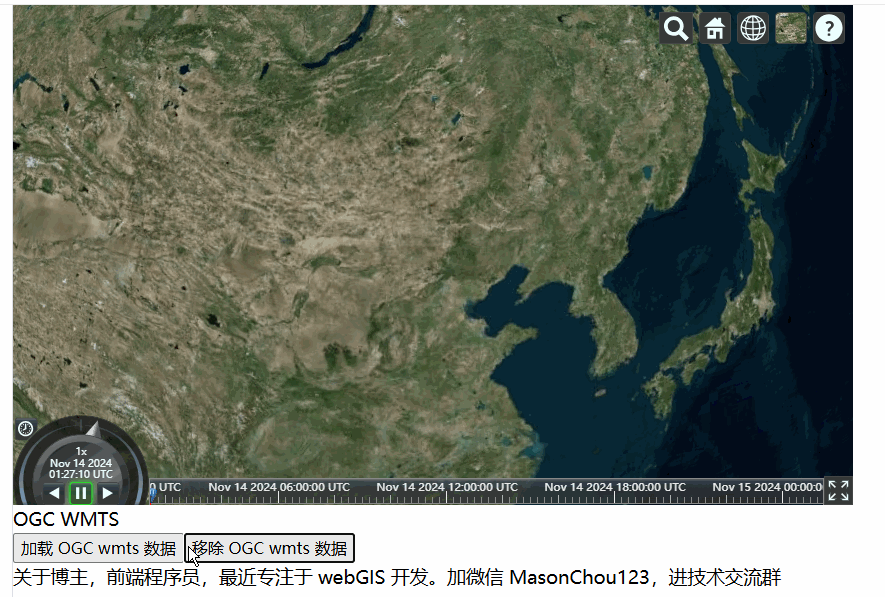Pause the animation clock
The image size is (885, 597).
81,493
